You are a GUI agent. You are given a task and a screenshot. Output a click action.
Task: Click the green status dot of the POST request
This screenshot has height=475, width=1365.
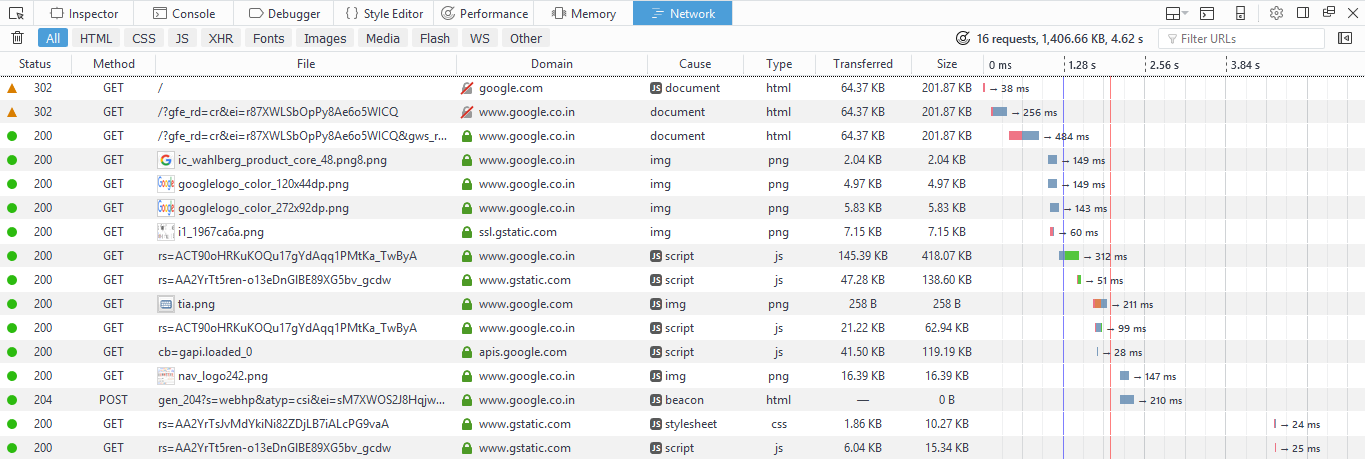click(x=12, y=400)
